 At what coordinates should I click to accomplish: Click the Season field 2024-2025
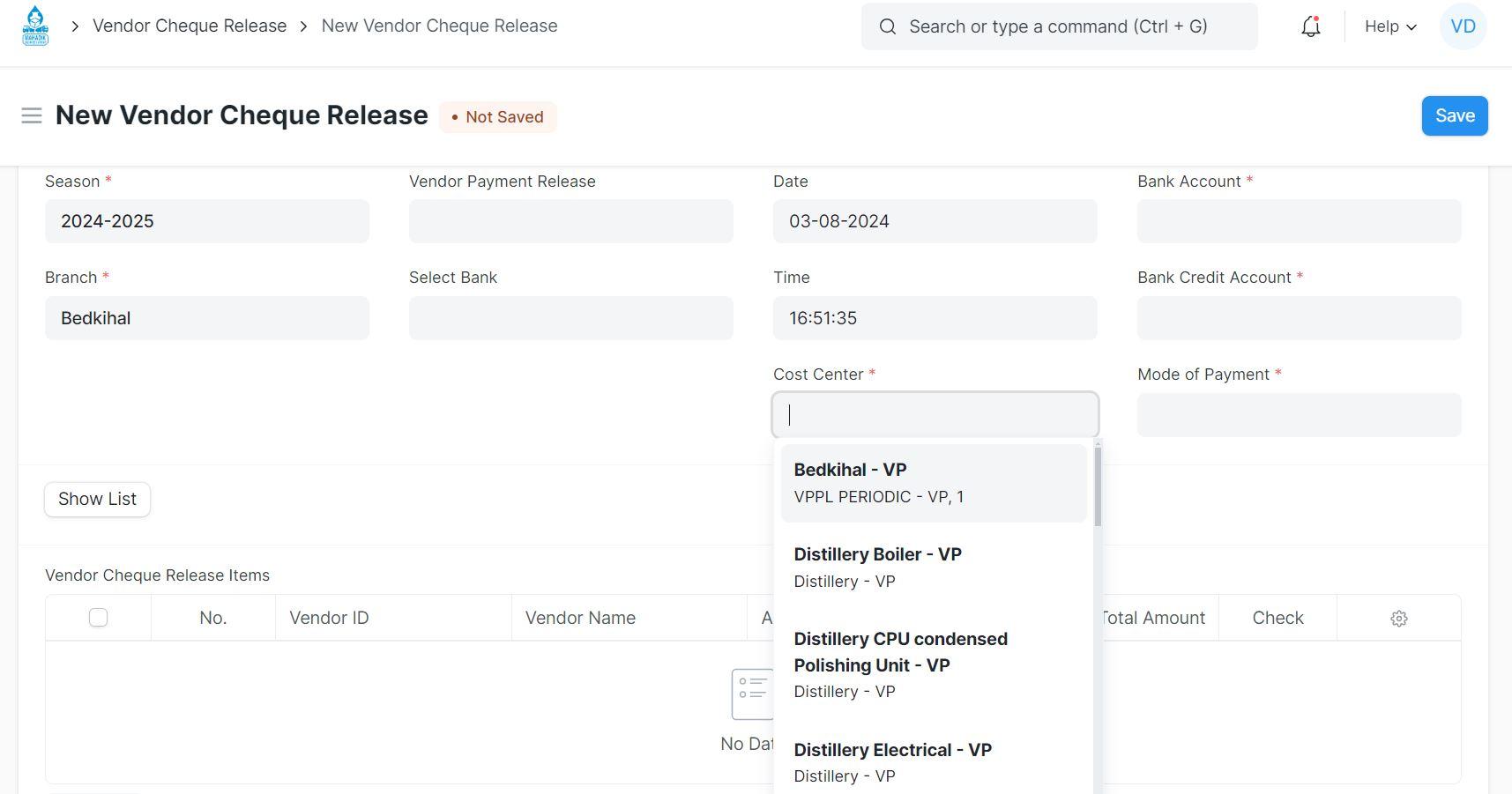click(207, 221)
